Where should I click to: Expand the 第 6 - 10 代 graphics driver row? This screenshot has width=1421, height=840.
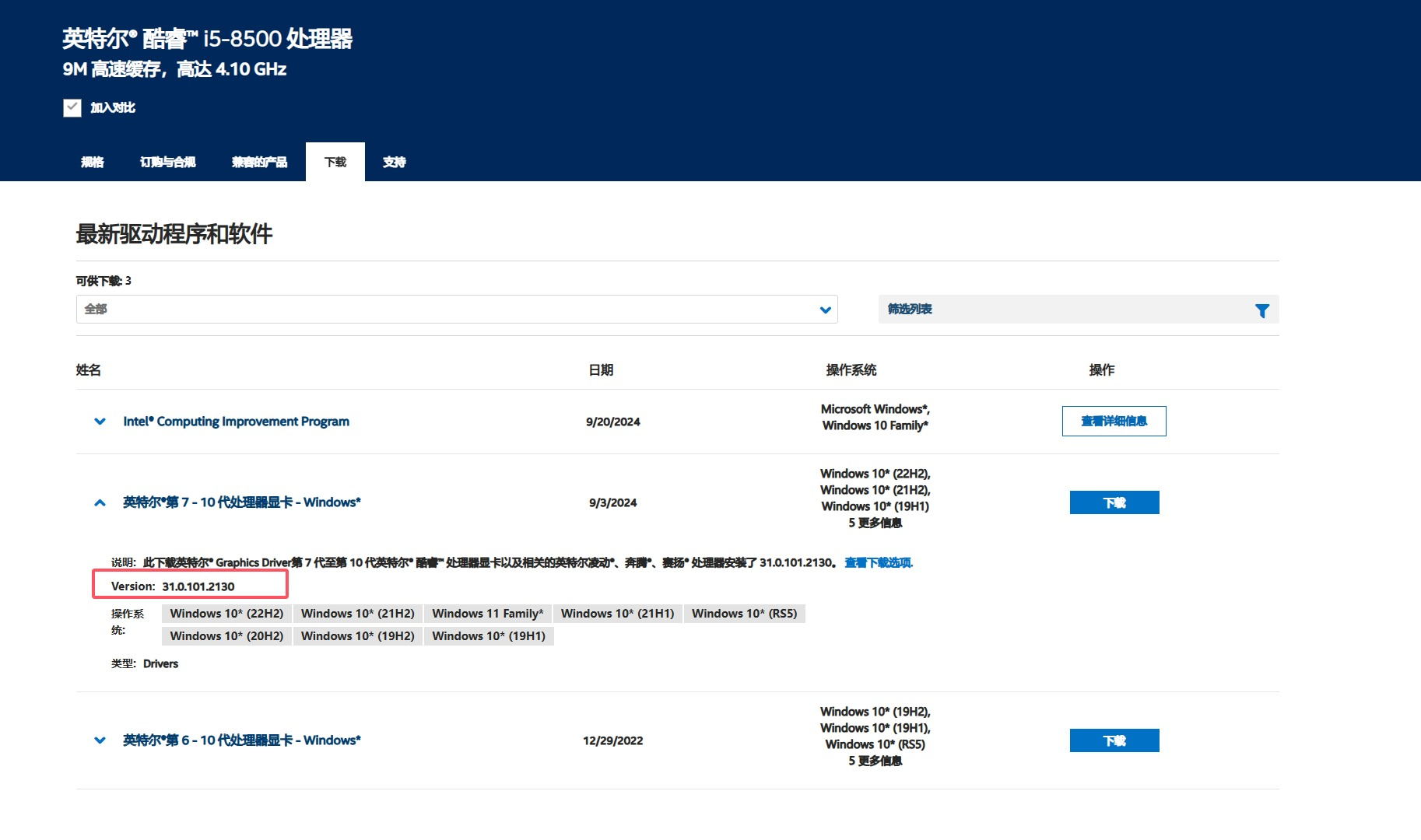(100, 740)
